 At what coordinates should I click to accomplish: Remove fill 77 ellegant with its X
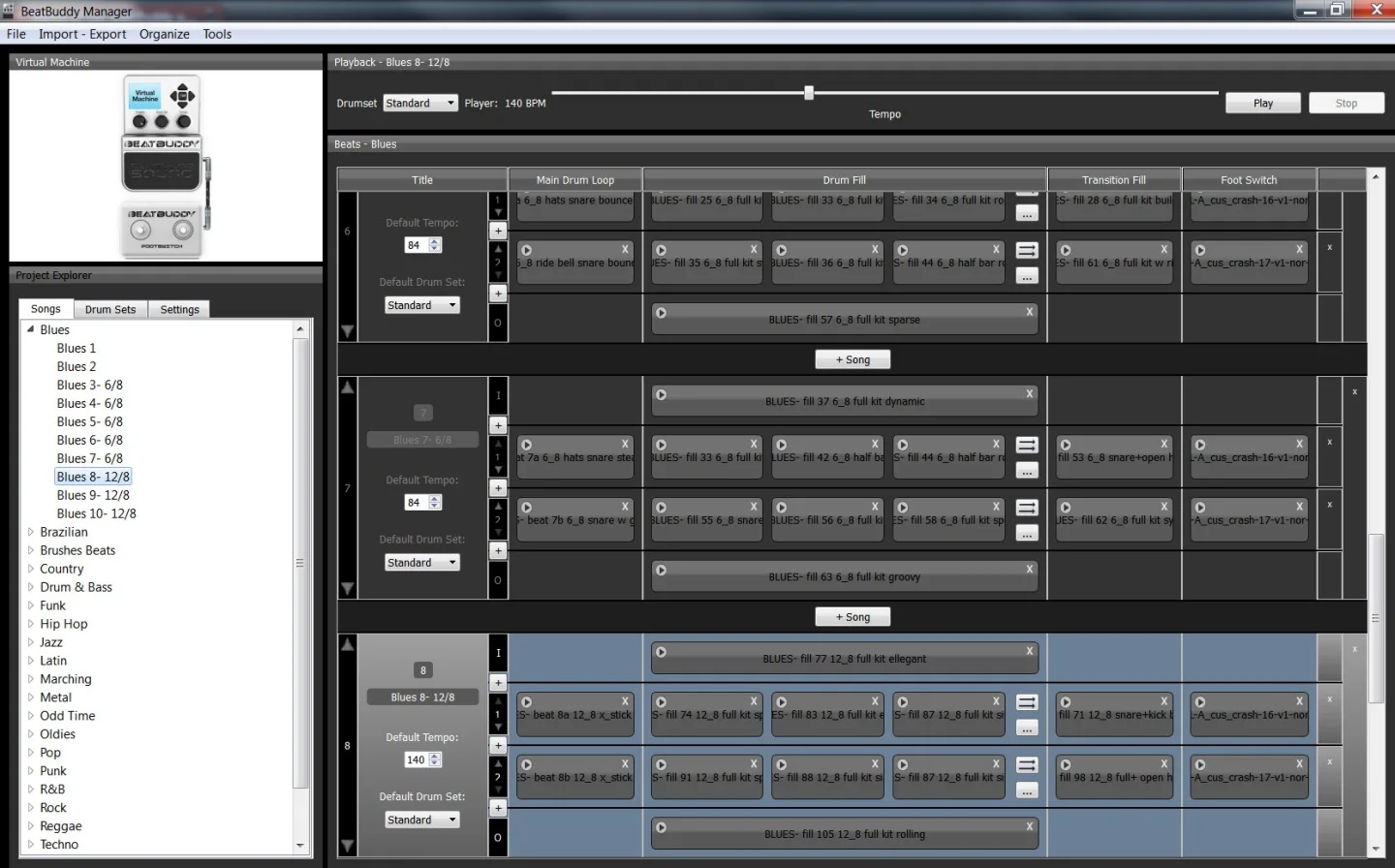(1029, 652)
